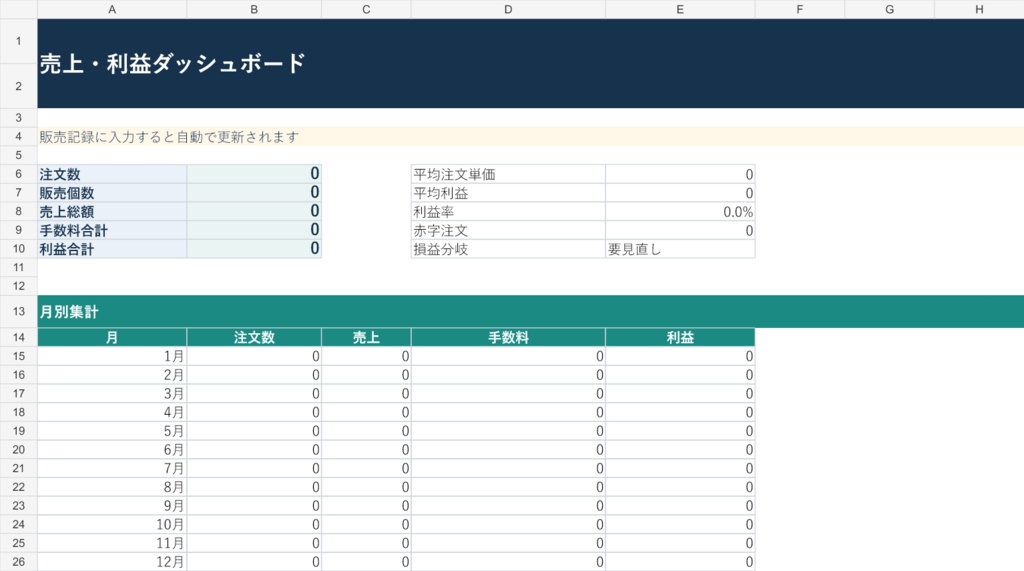The height and width of the screenshot is (571, 1024).
Task: Select the 3月 cell
Action: [x=112, y=393]
